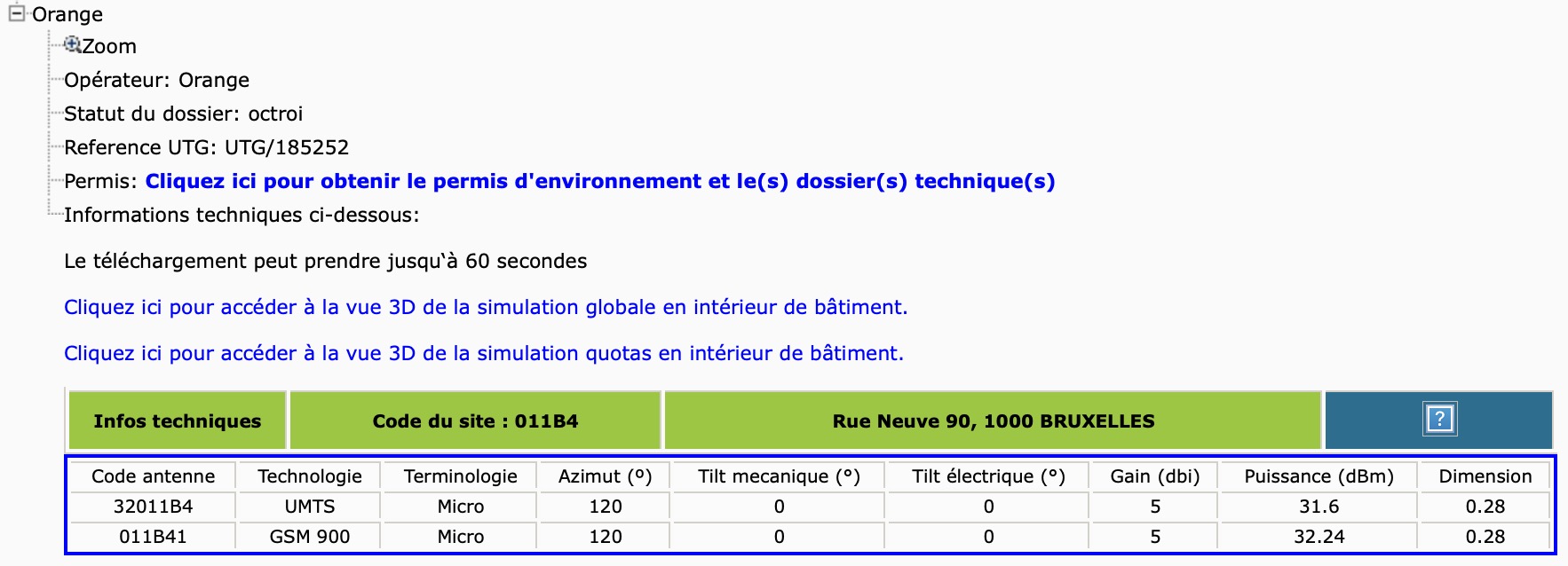Click gain value 5 in GSM 900 row
This screenshot has height=566, width=1568.
pyautogui.click(x=1154, y=537)
